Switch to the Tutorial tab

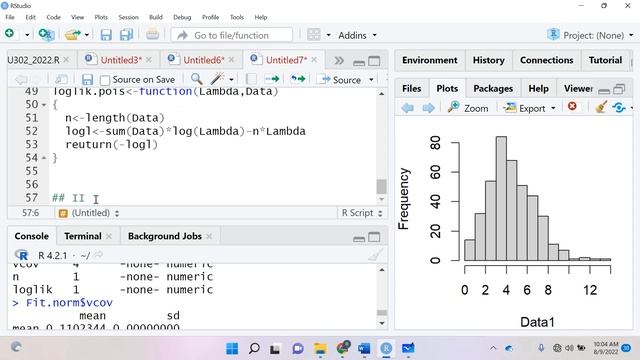[605, 60]
